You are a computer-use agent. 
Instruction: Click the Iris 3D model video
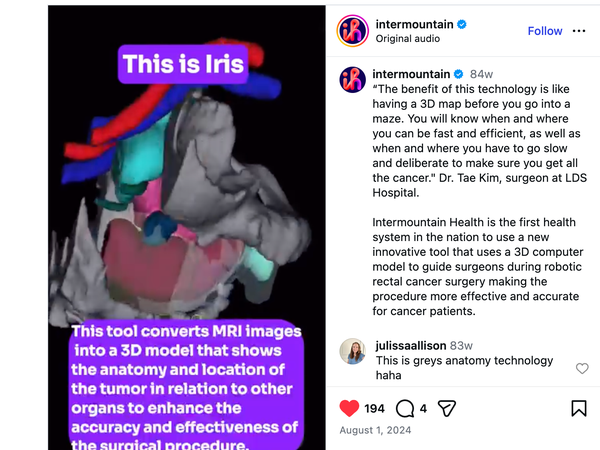pyautogui.click(x=187, y=228)
